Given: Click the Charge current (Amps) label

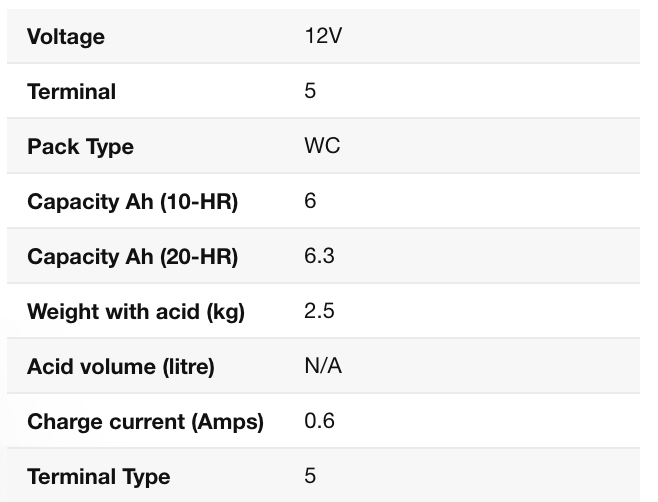Looking at the screenshot, I should (145, 422).
